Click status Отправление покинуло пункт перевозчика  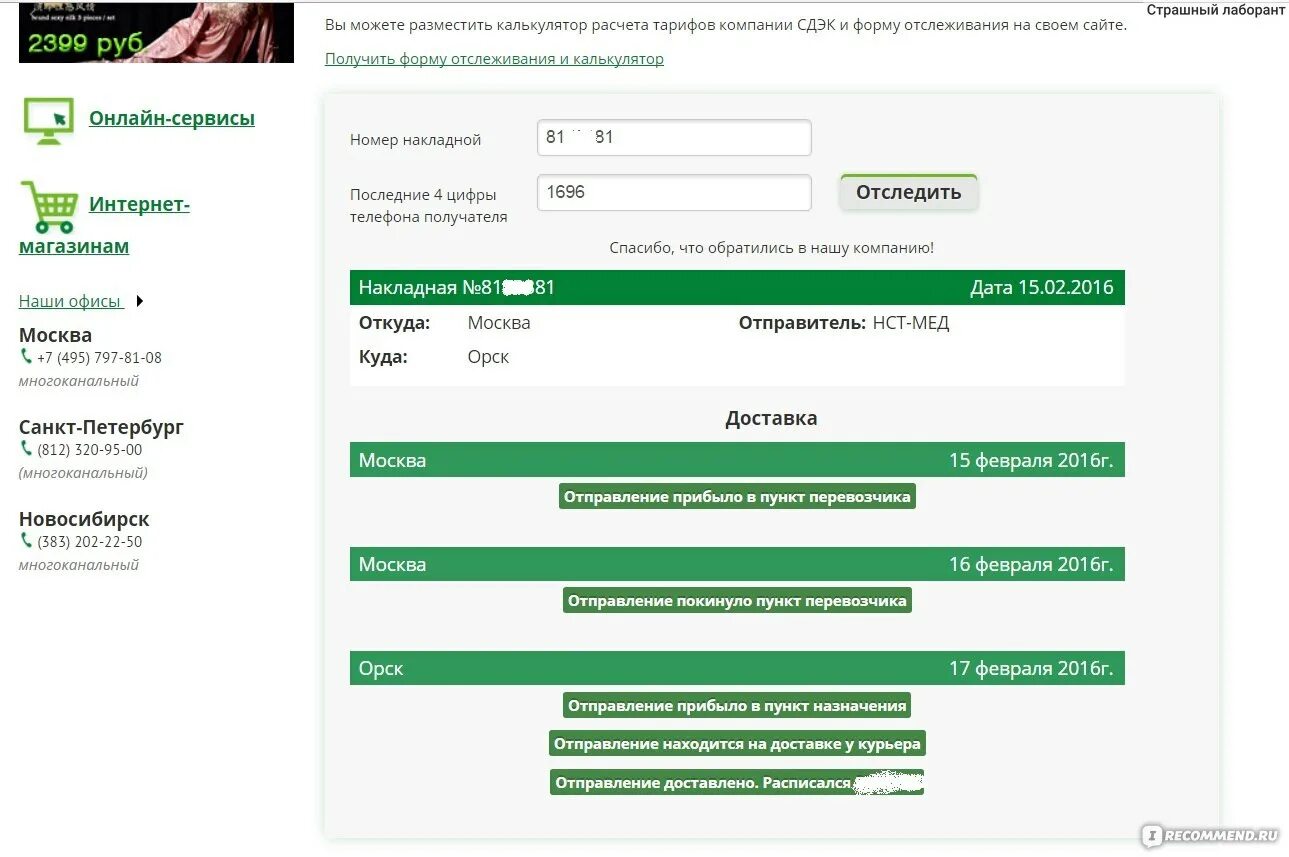pos(737,601)
